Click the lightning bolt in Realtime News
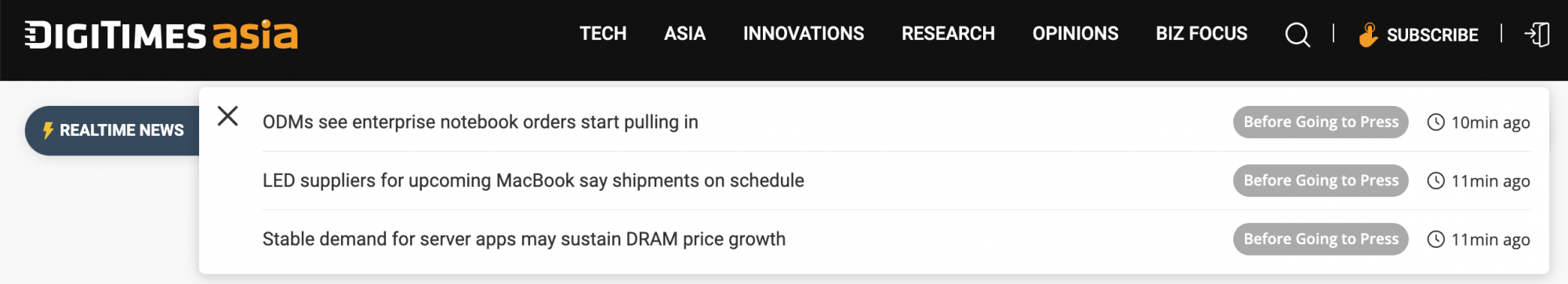The width and height of the screenshot is (1568, 284). tap(49, 130)
